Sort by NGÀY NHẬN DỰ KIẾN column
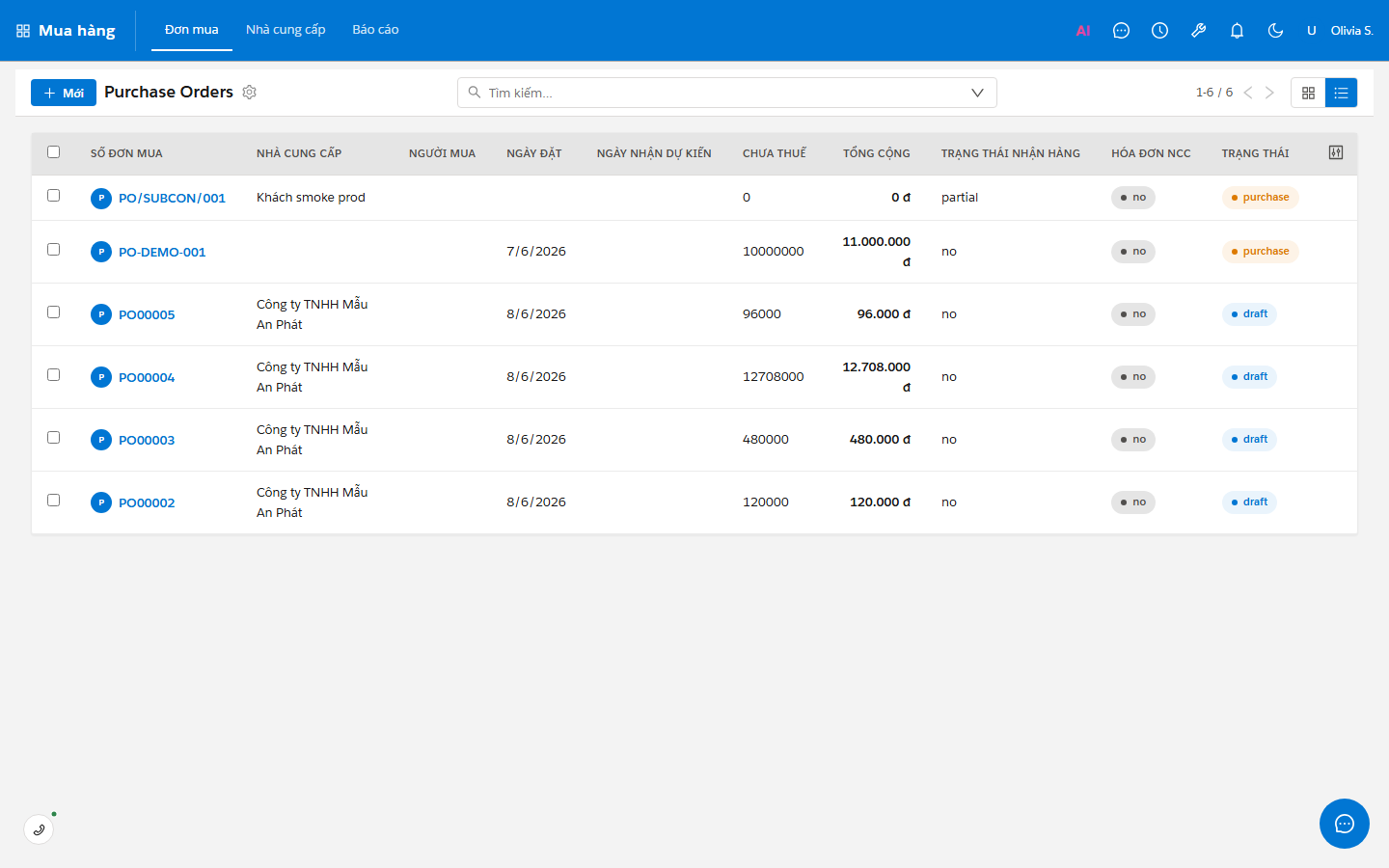Viewport: 1389px width, 868px height. click(654, 153)
